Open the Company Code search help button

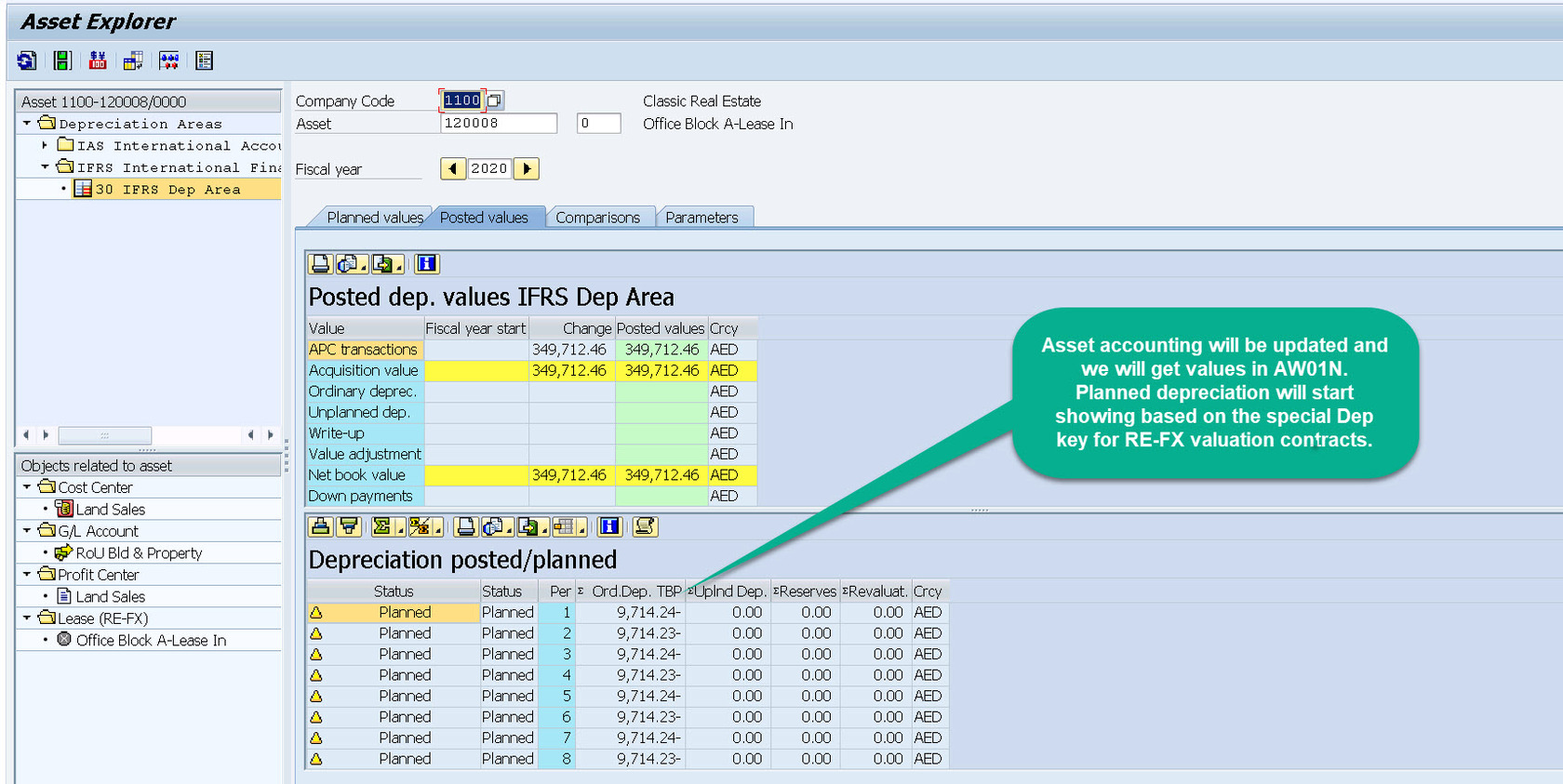click(495, 100)
